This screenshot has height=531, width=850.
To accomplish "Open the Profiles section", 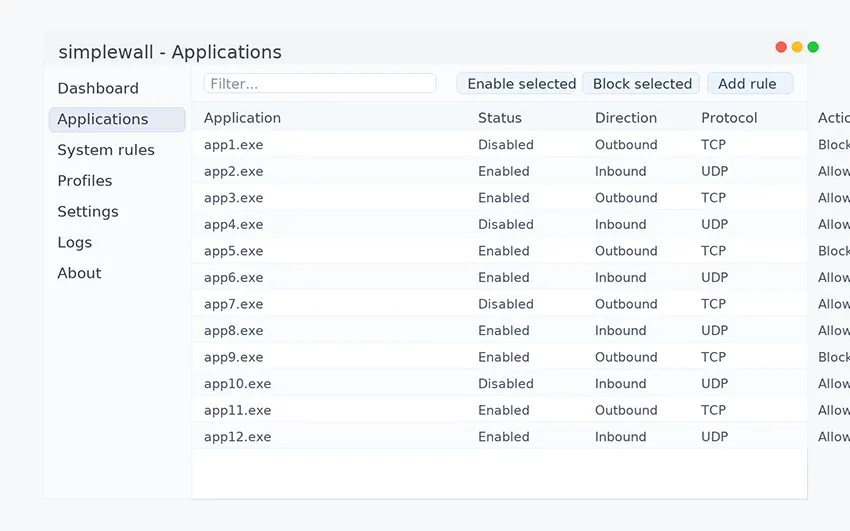I will point(85,181).
